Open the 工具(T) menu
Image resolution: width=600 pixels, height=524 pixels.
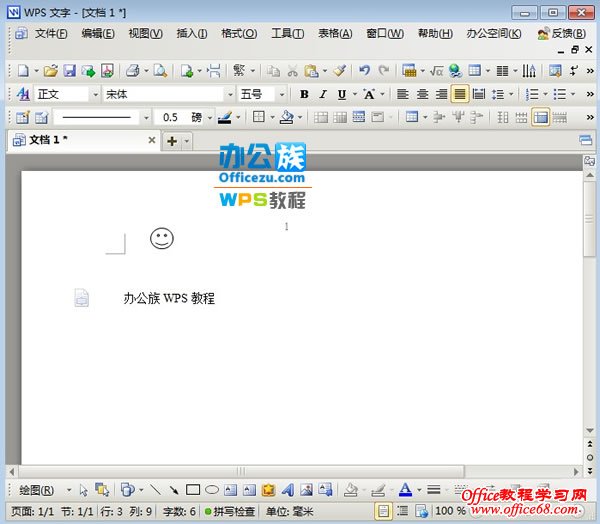pyautogui.click(x=287, y=34)
